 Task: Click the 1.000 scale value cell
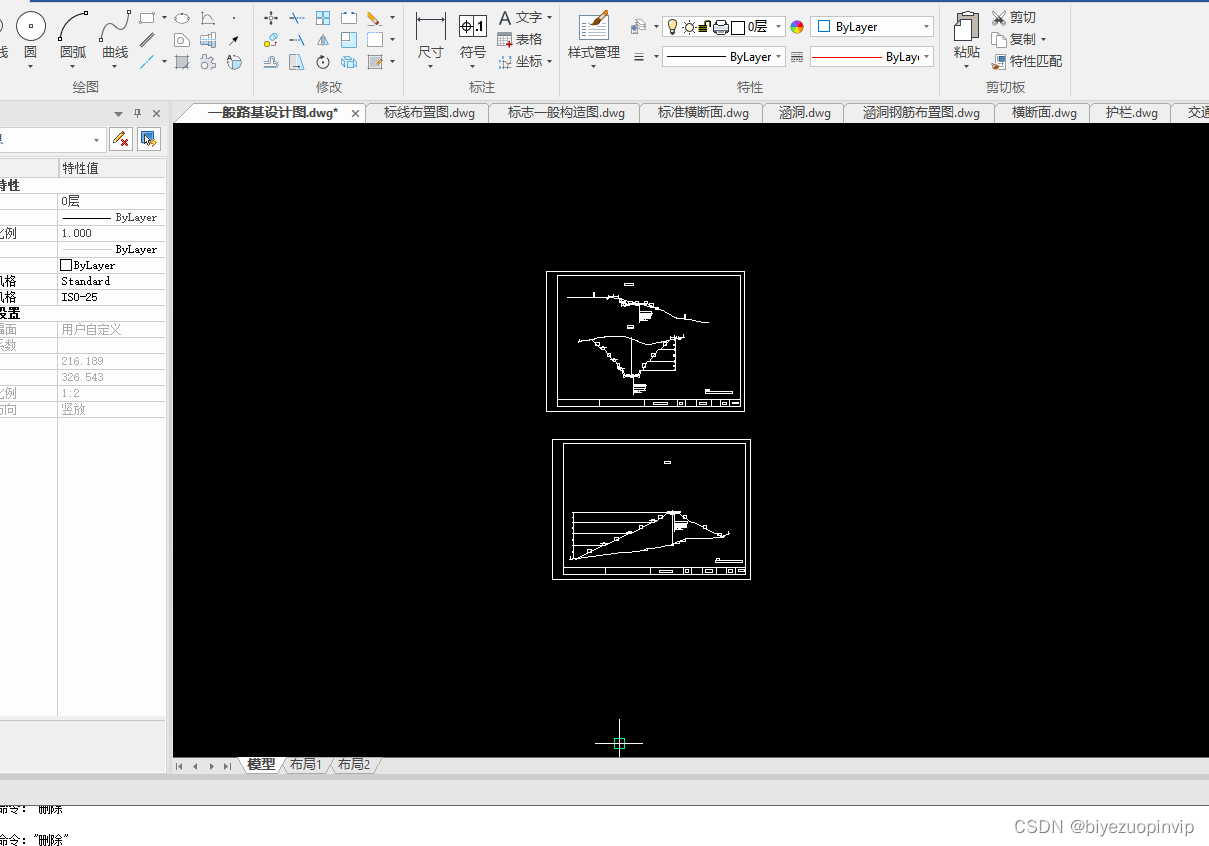pos(111,233)
